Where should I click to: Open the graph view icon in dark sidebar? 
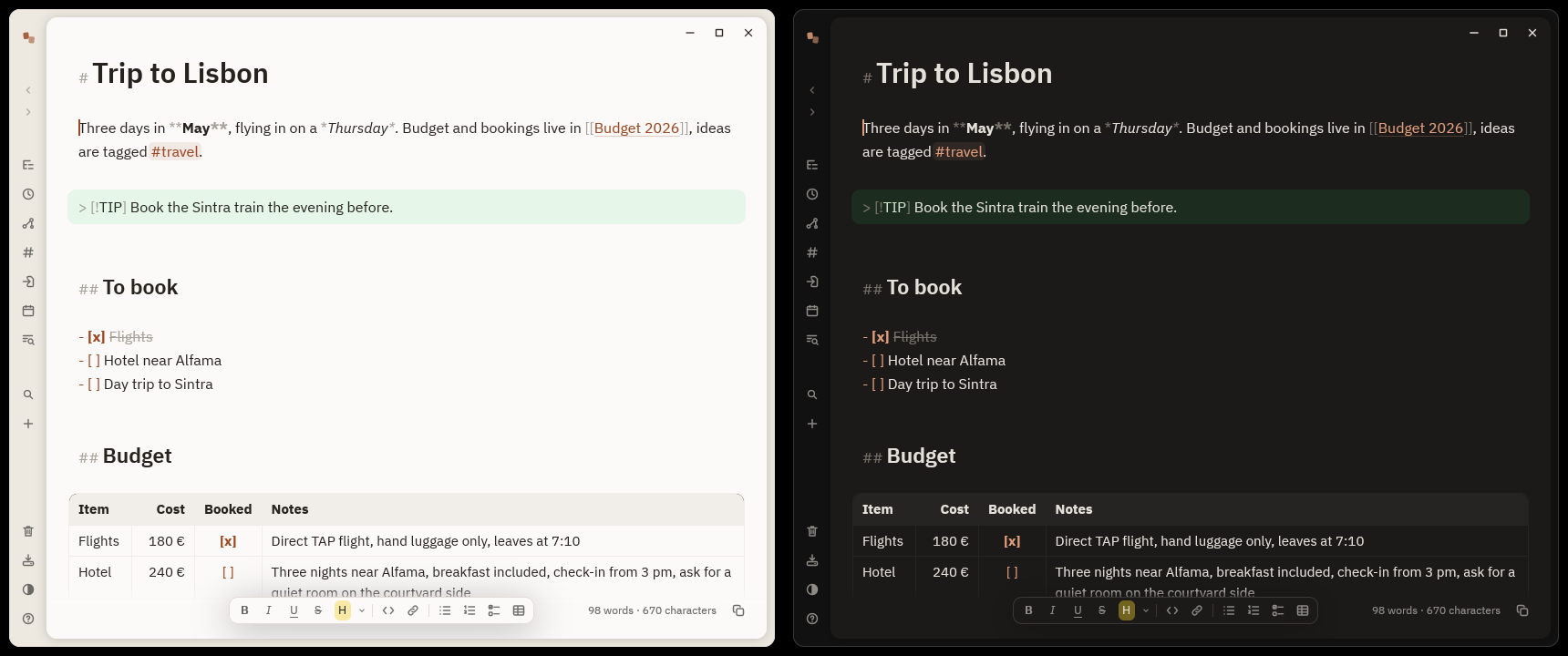tap(812, 223)
